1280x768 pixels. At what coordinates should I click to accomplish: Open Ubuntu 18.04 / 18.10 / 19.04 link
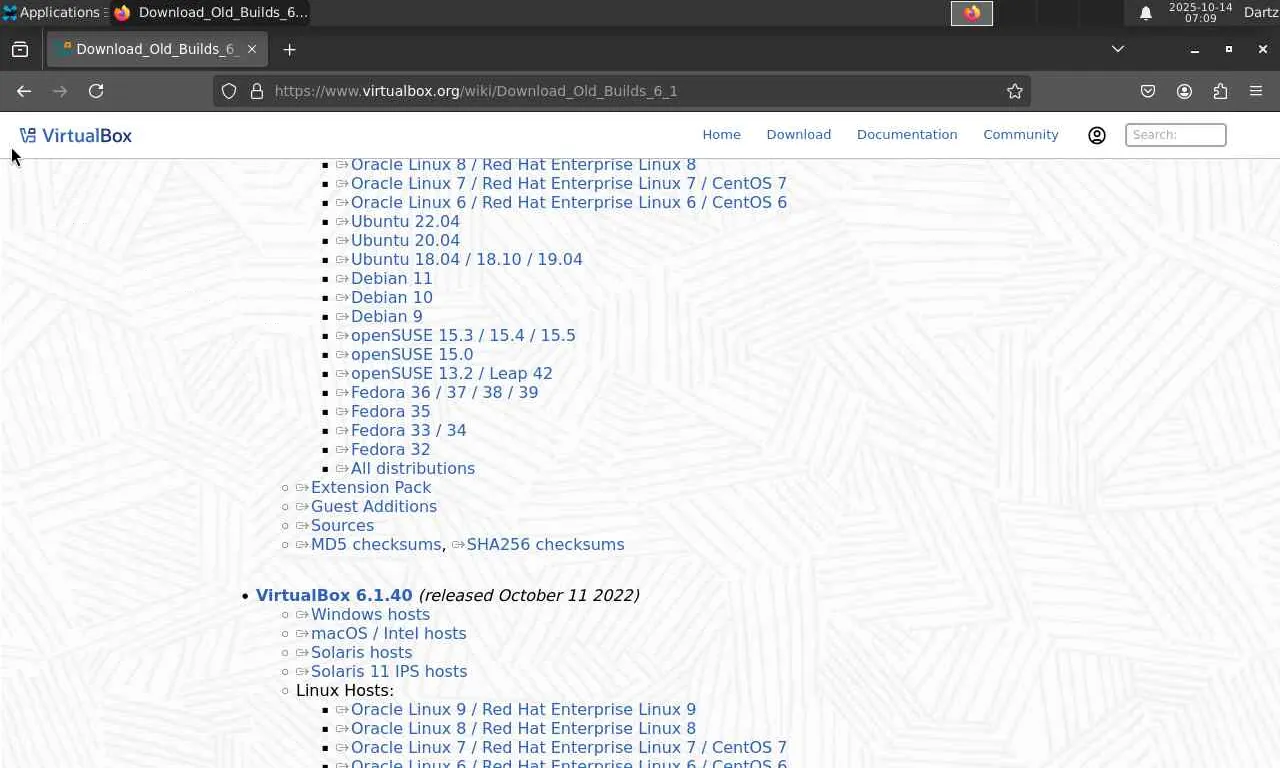tap(466, 260)
